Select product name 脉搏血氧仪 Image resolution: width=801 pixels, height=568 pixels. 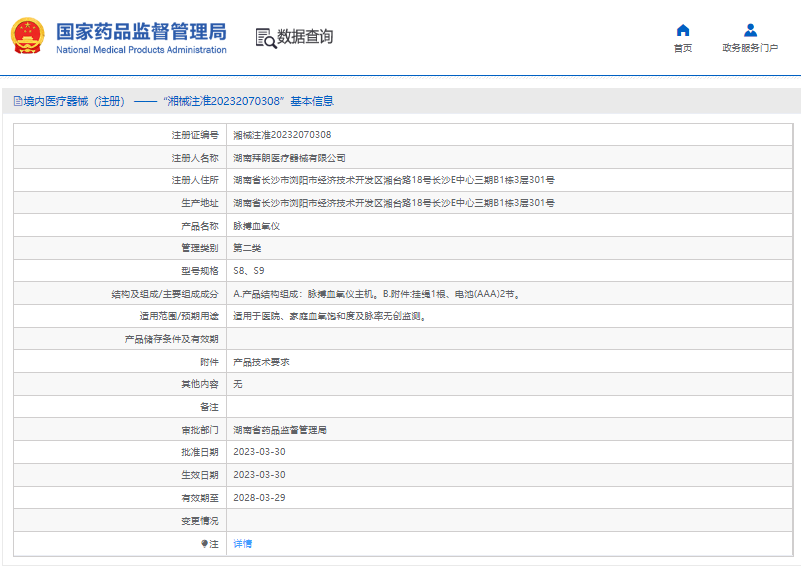[256, 226]
